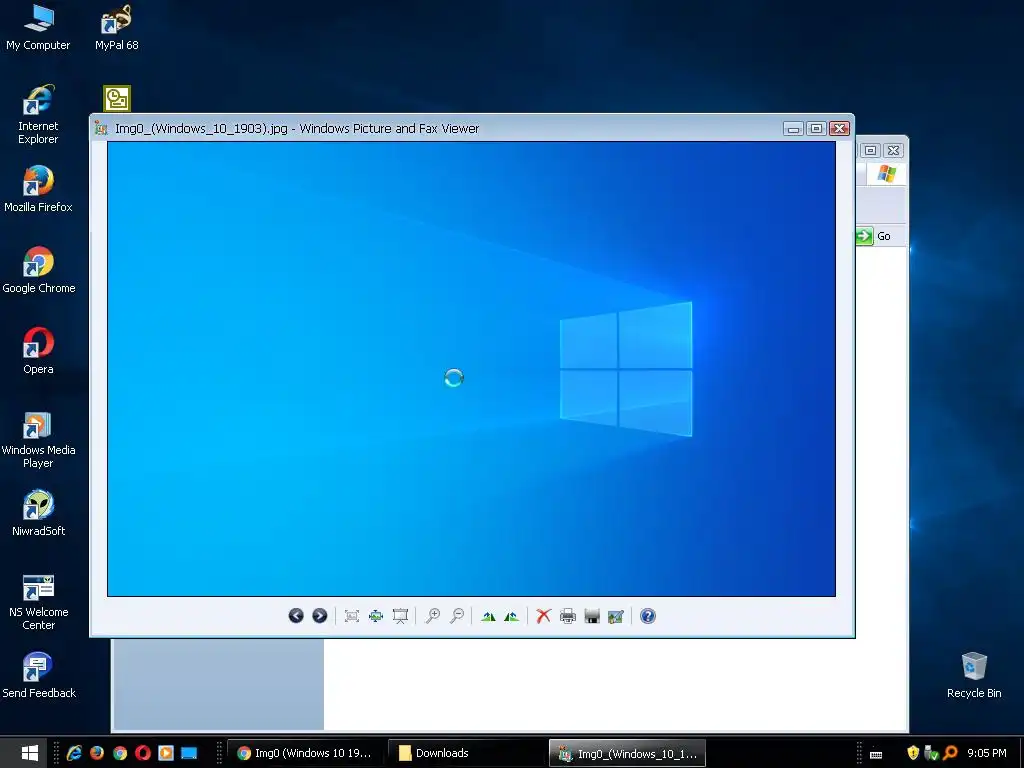Click the Windows Start button
This screenshot has width=1024, height=768.
(x=29, y=753)
